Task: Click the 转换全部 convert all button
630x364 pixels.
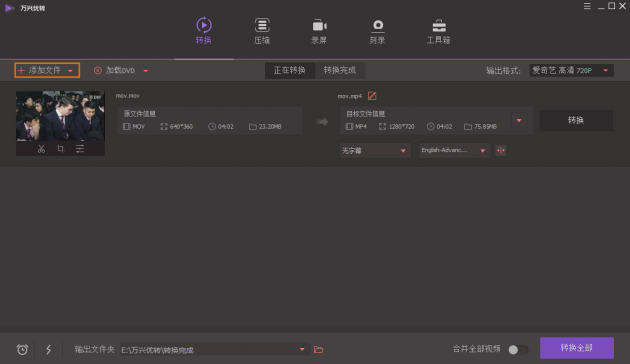Action: 577,348
